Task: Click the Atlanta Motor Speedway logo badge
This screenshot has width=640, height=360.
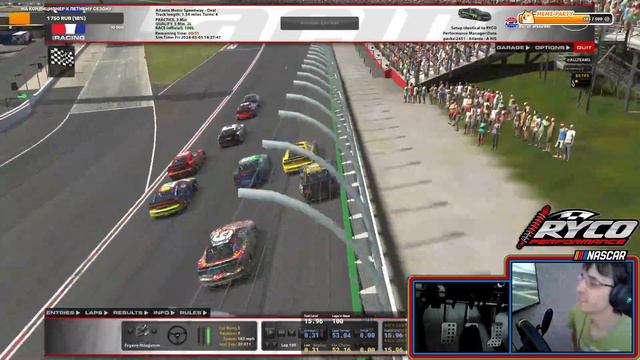Action: pyautogui.click(x=511, y=22)
